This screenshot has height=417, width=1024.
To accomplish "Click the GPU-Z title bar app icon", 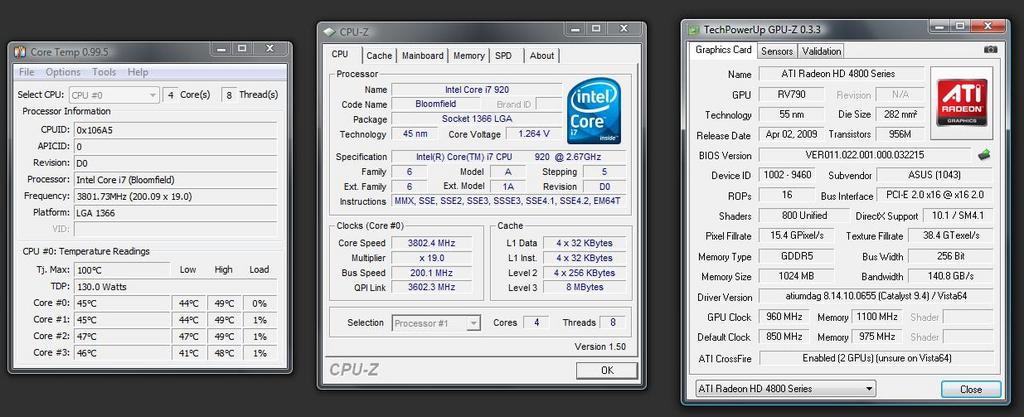I will coord(693,29).
